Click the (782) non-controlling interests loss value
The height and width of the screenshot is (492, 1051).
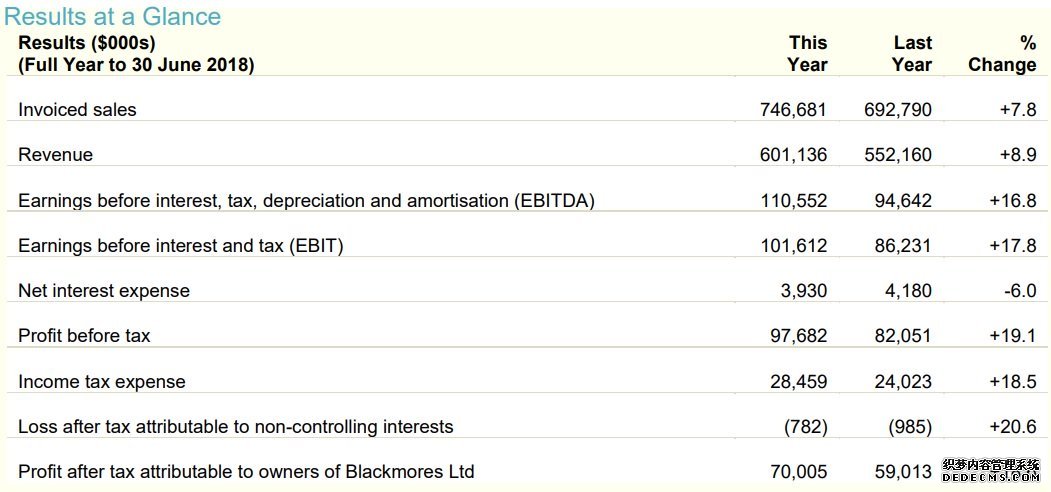click(806, 427)
